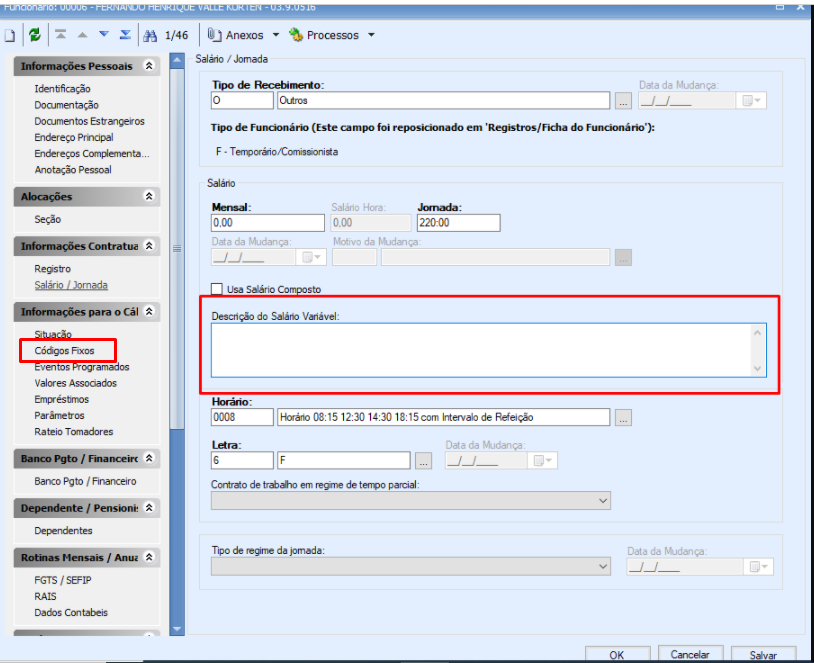The image size is (814, 663).
Task: Open Dados Contabeis item
Action: pyautogui.click(x=71, y=613)
